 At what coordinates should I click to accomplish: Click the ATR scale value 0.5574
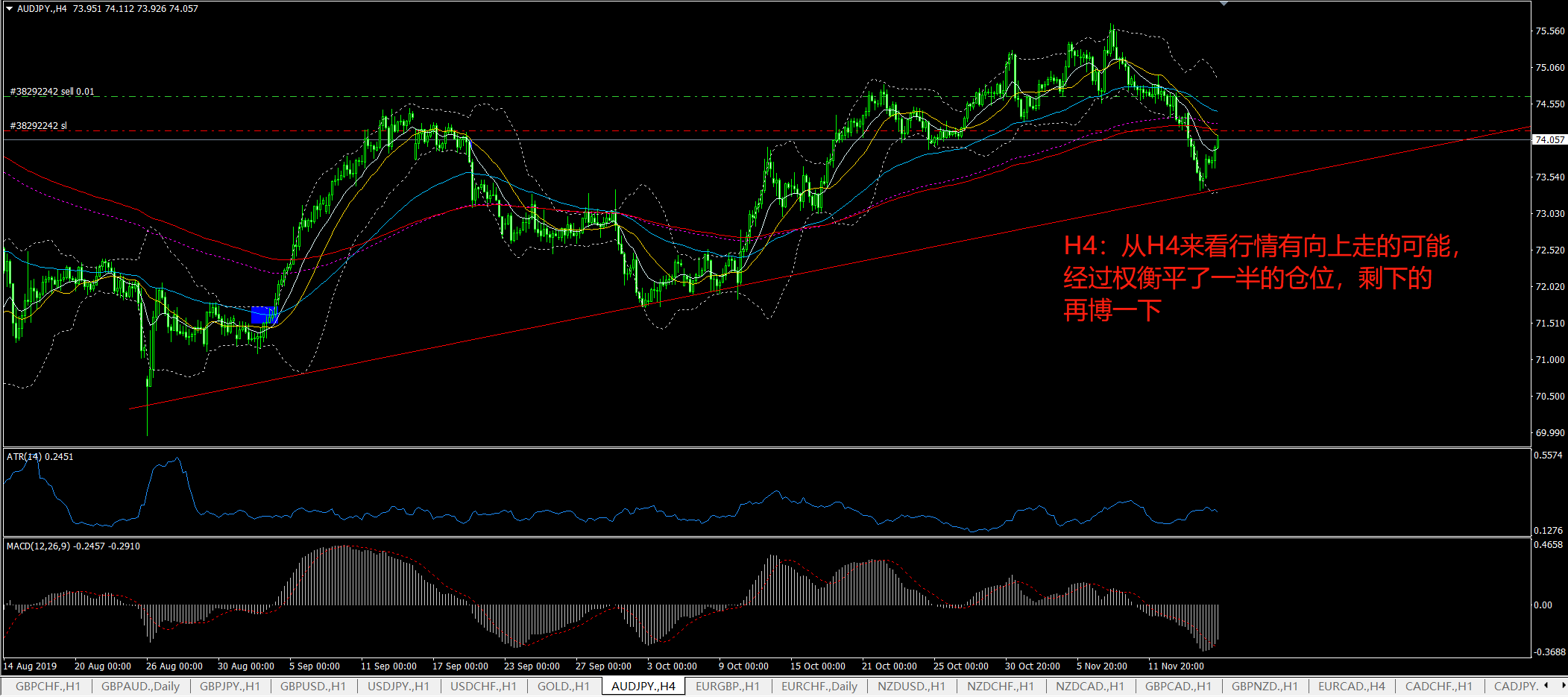[1548, 455]
